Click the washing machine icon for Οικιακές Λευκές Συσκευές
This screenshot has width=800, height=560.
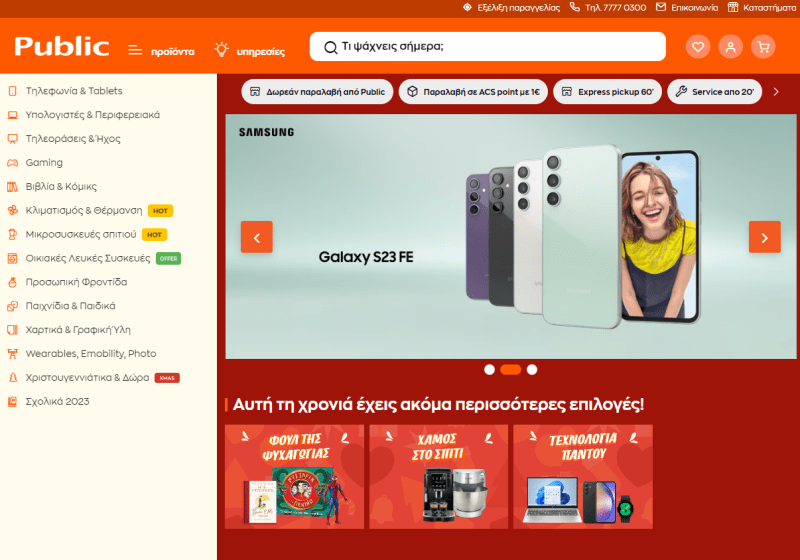click(13, 259)
